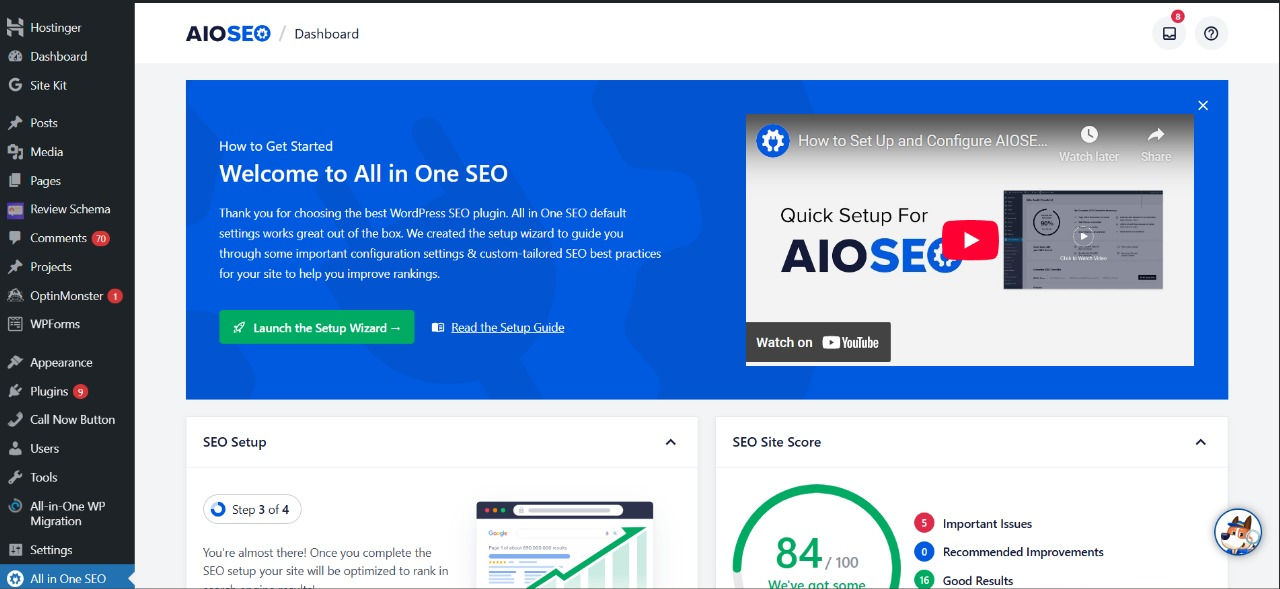Open Posts in the sidebar

pyautogui.click(x=67, y=123)
